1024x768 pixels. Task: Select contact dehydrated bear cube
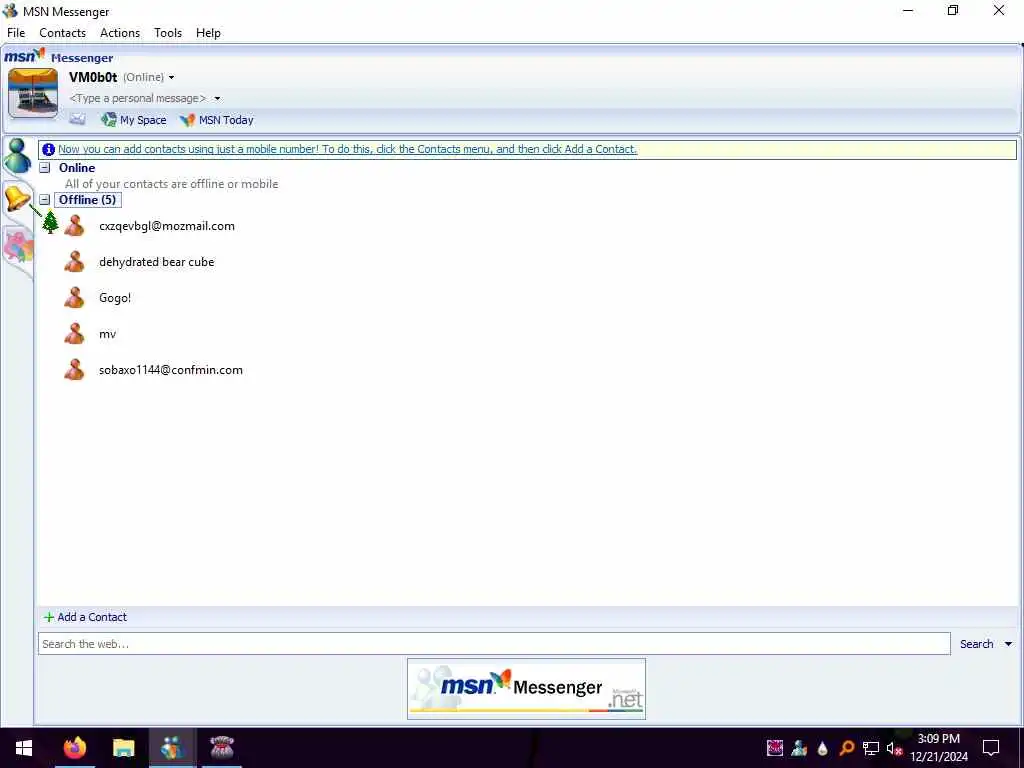tap(157, 262)
